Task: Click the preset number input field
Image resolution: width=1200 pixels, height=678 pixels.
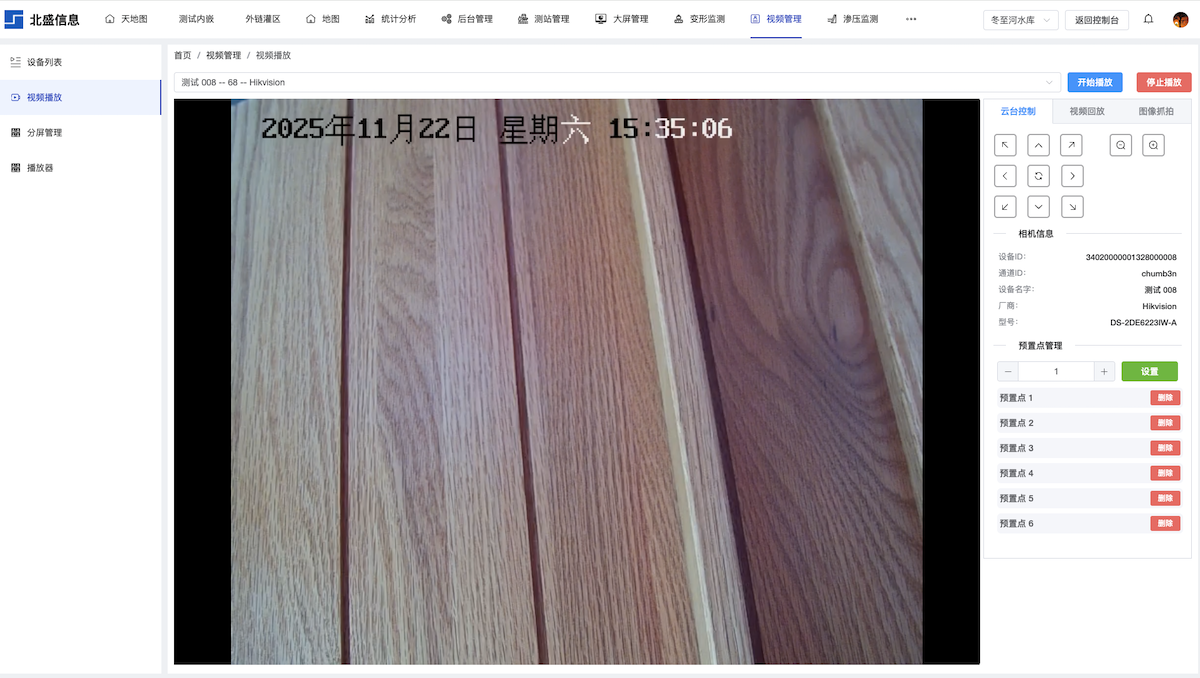Action: click(1056, 371)
